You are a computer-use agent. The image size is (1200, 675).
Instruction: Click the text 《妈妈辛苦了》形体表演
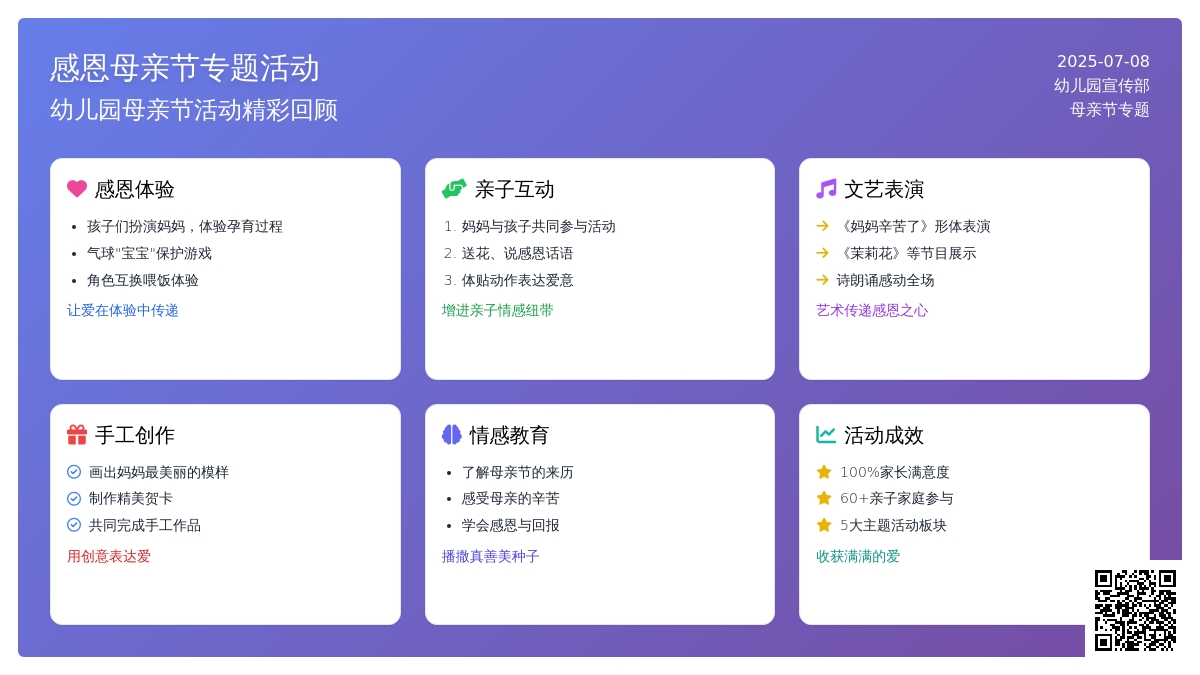[913, 227]
